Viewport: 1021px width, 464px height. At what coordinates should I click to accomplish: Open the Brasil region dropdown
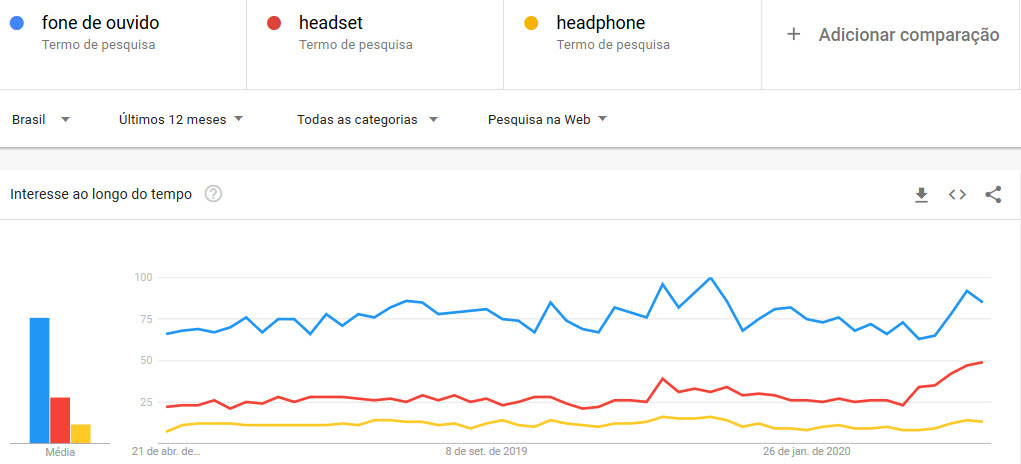41,120
